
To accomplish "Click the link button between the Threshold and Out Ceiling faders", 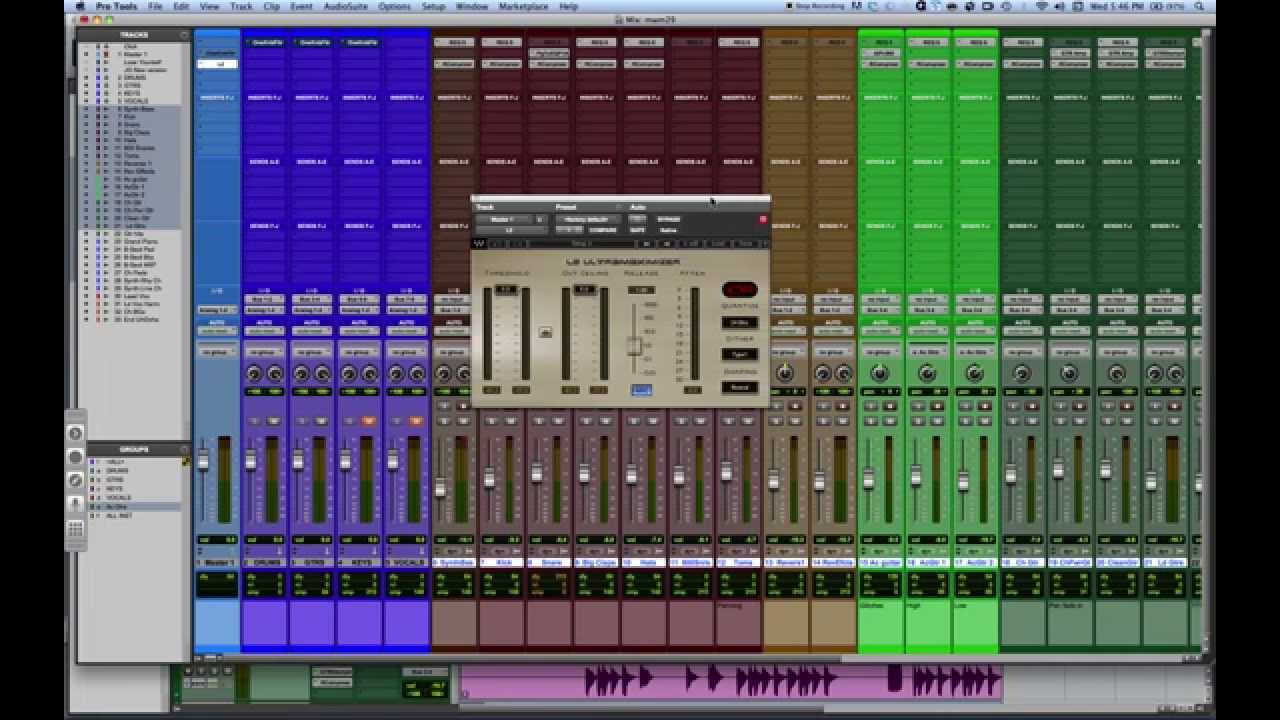I will (545, 332).
